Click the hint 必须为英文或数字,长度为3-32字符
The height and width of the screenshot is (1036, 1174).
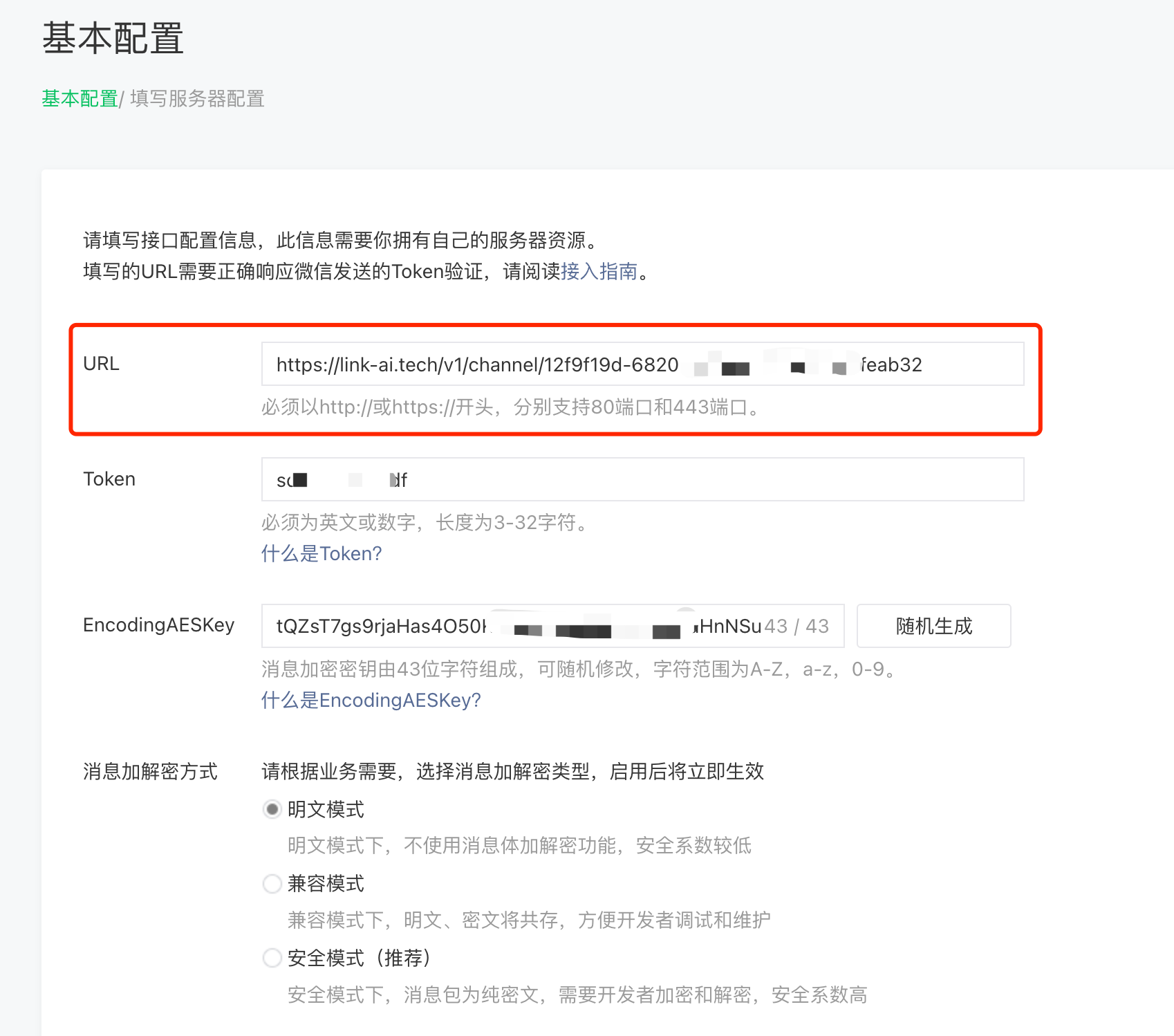pyautogui.click(x=426, y=522)
